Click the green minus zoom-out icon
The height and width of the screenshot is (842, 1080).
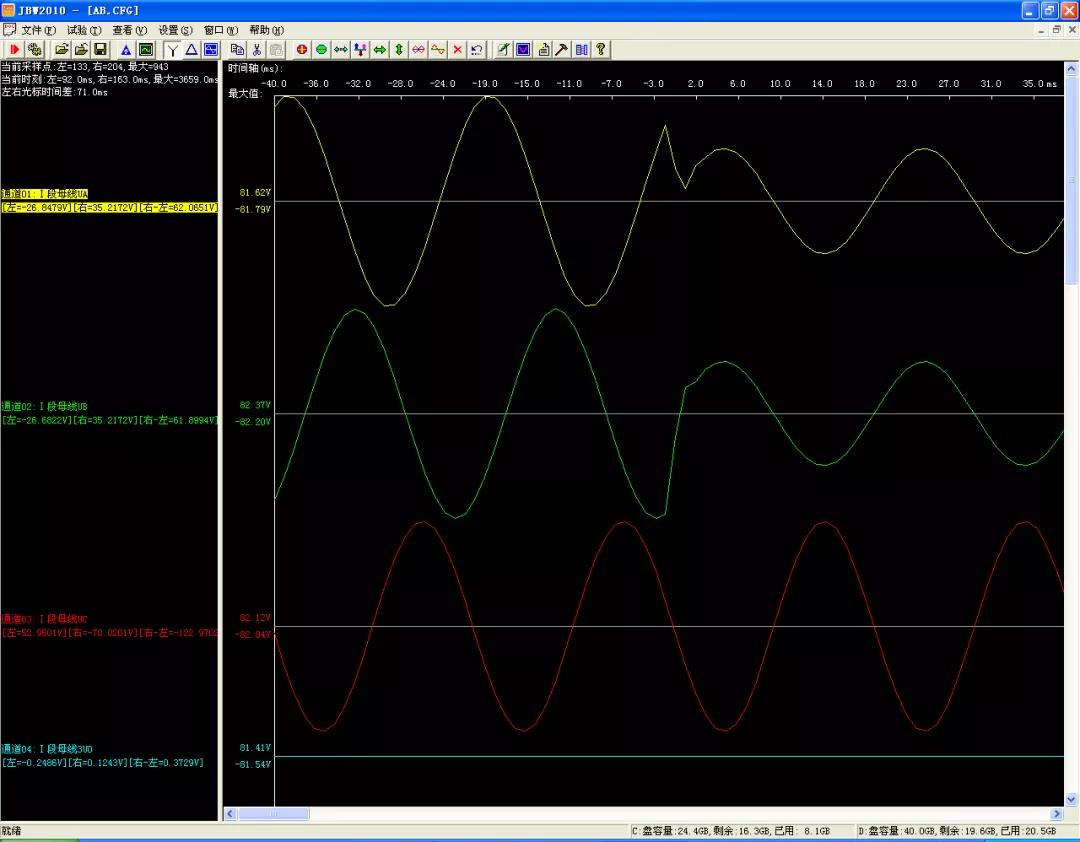coord(322,49)
